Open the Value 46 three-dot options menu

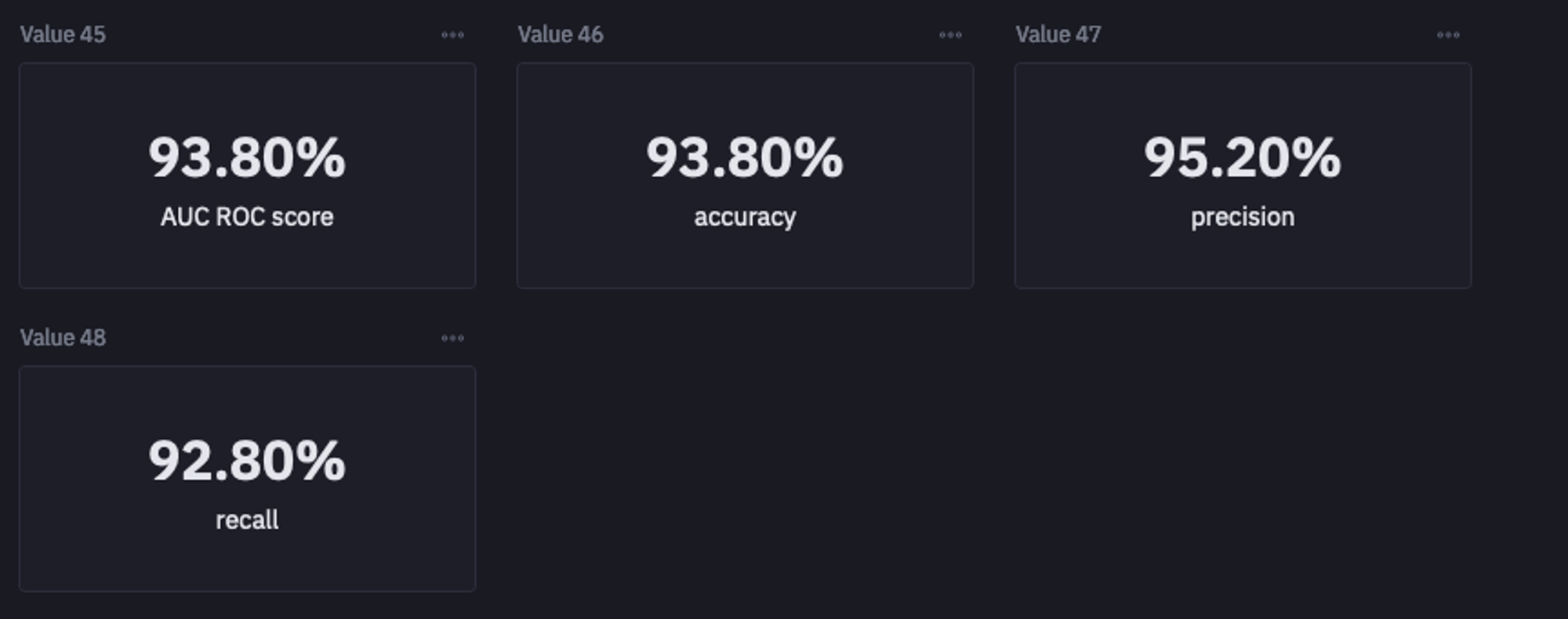(x=950, y=35)
